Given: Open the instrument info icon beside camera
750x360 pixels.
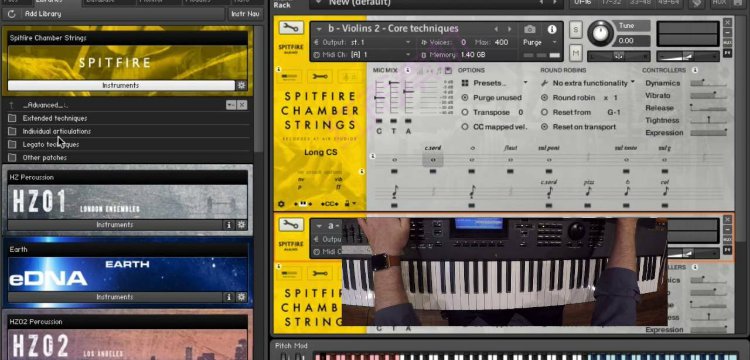Looking at the screenshot, I should 552,29.
